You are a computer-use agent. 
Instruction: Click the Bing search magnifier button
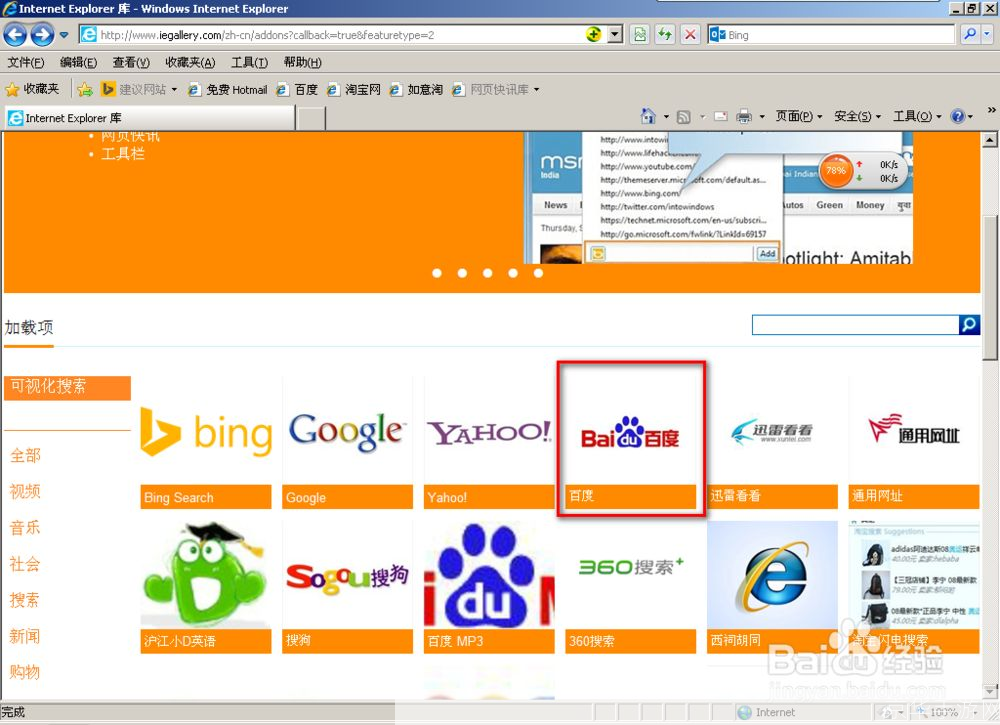point(970,35)
